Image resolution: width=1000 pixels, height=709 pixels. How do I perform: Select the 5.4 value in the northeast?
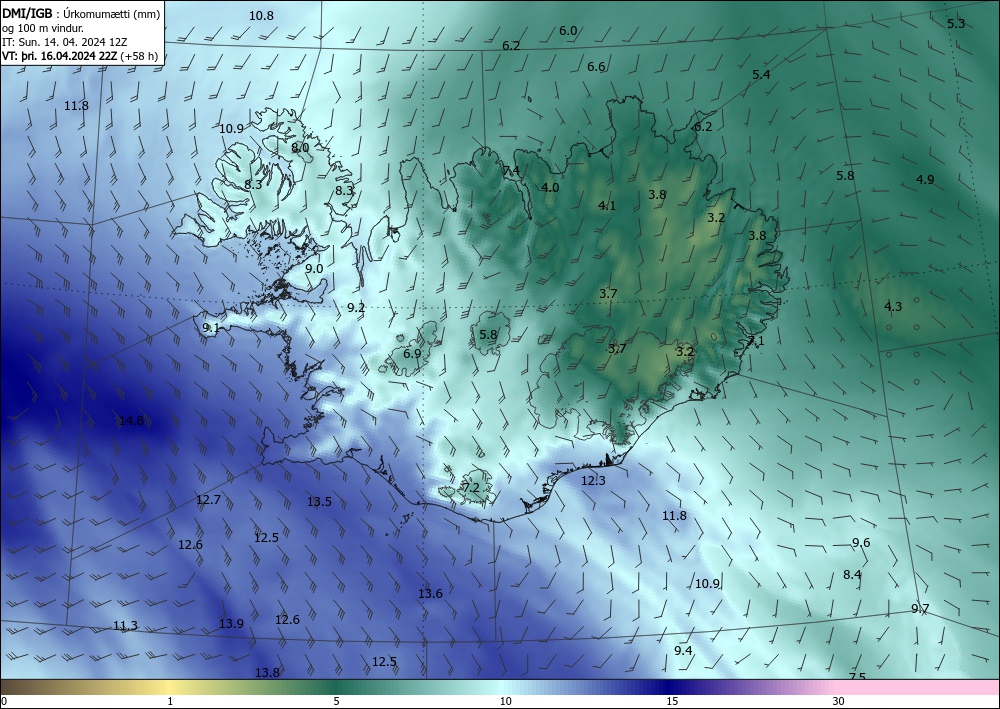761,75
